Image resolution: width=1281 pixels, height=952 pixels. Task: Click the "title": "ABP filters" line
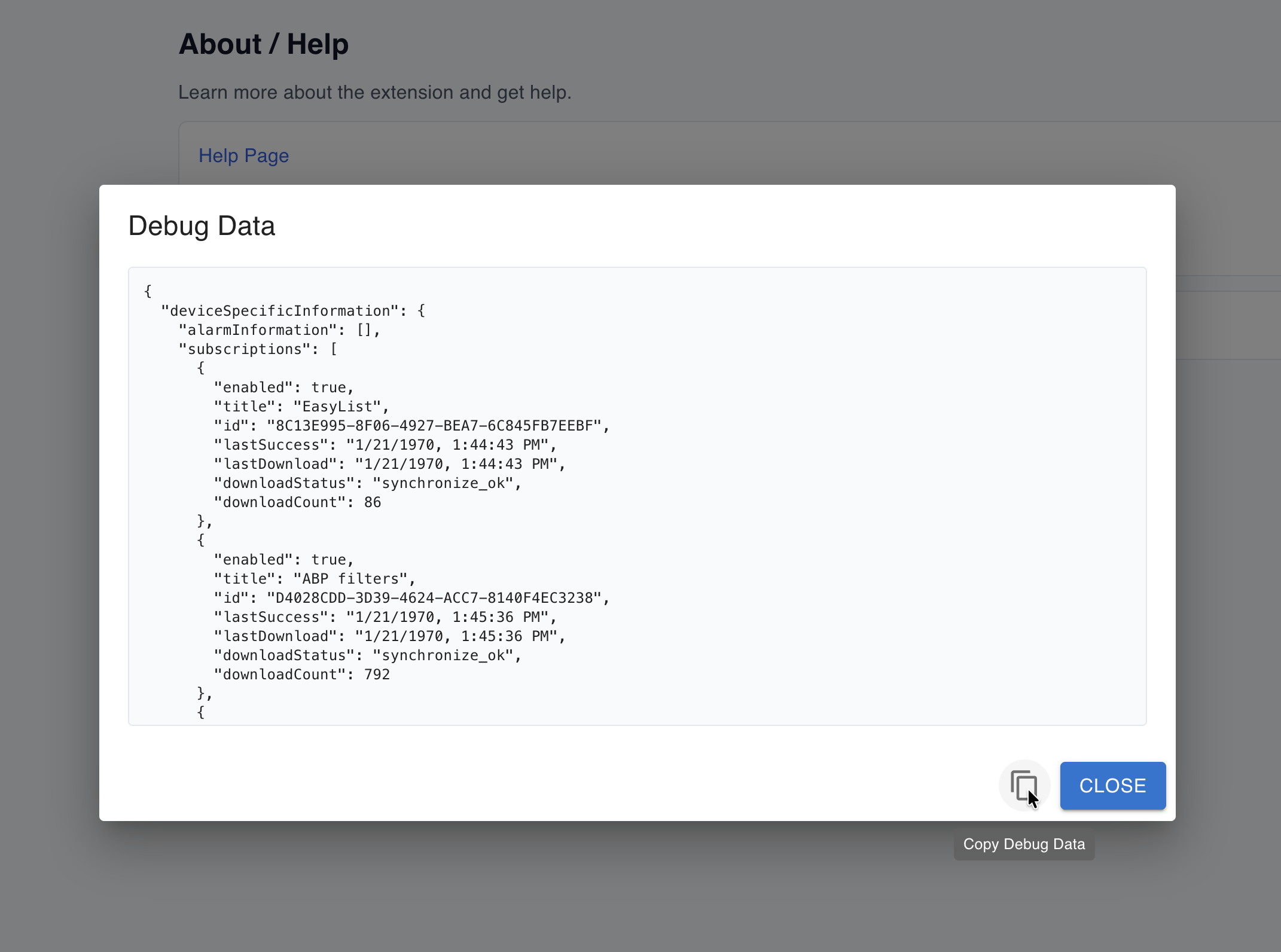tap(315, 579)
